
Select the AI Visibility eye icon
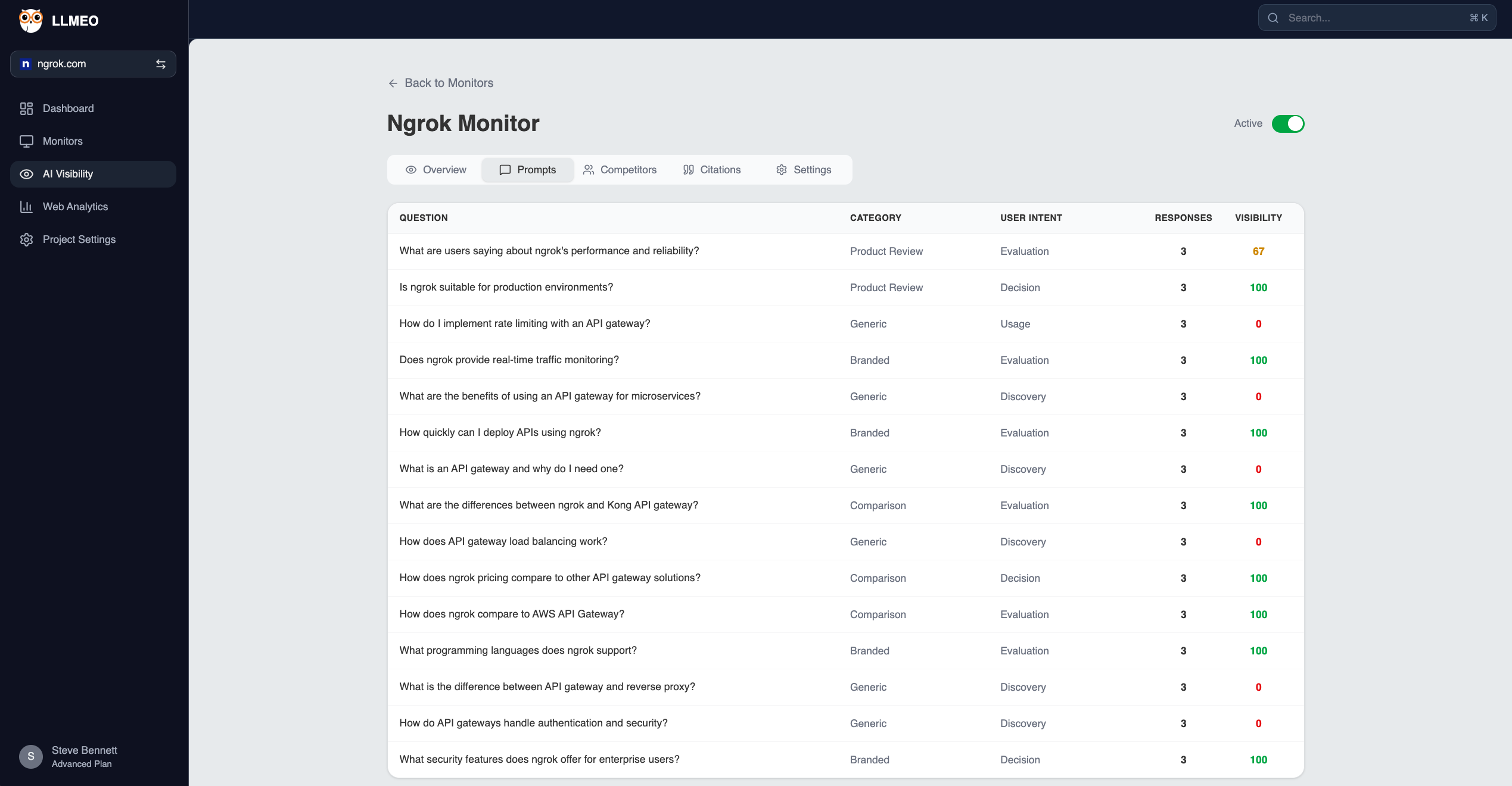[27, 174]
